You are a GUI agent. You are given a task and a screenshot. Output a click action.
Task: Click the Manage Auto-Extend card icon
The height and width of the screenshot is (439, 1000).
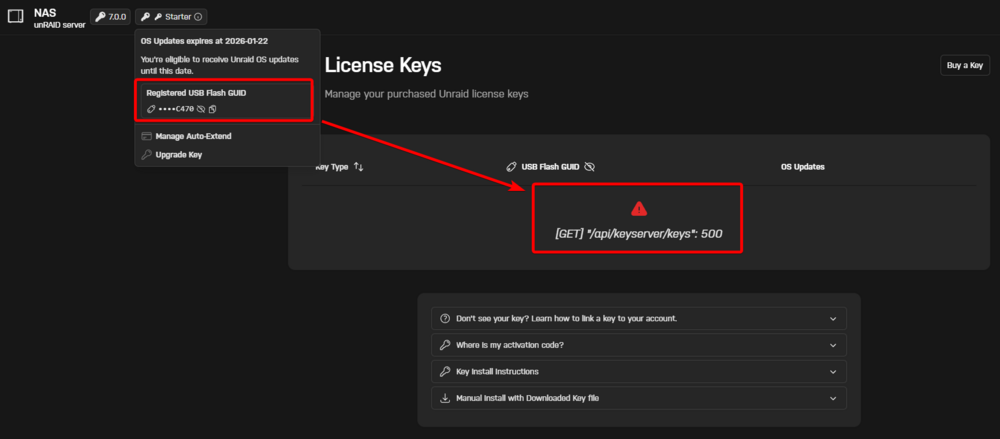click(x=146, y=136)
